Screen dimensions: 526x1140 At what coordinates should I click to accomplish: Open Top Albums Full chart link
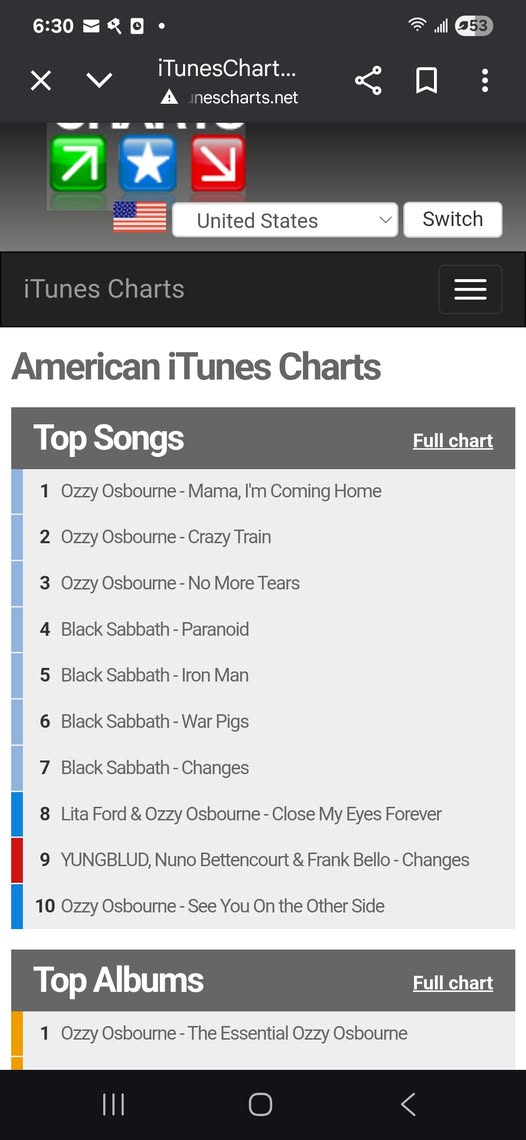click(453, 983)
